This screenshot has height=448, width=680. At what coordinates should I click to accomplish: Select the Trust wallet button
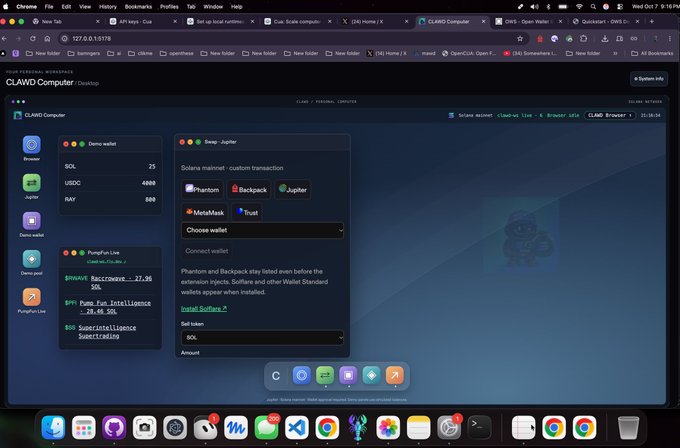point(247,213)
